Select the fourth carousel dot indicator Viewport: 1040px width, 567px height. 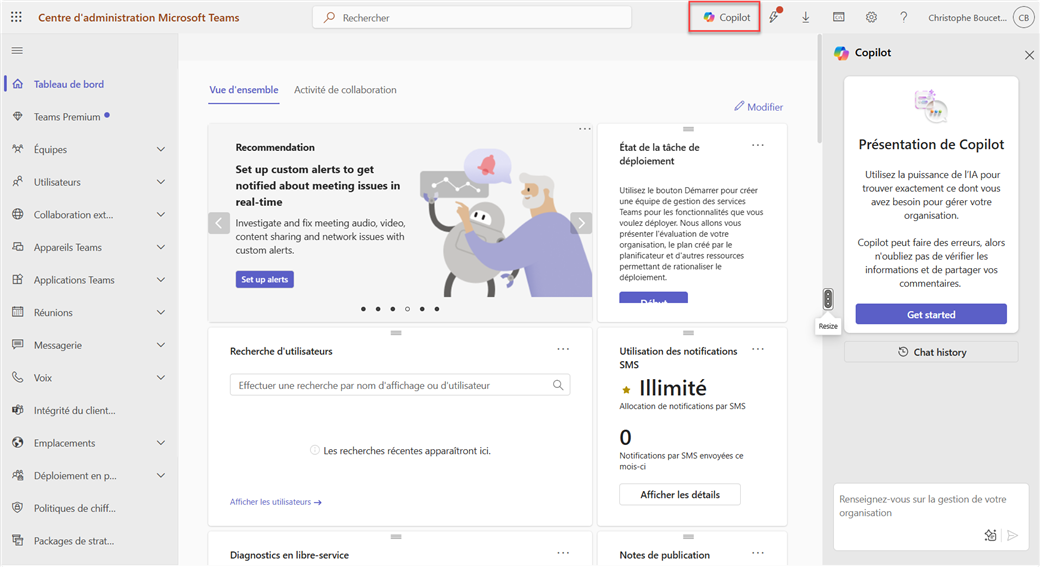(407, 309)
